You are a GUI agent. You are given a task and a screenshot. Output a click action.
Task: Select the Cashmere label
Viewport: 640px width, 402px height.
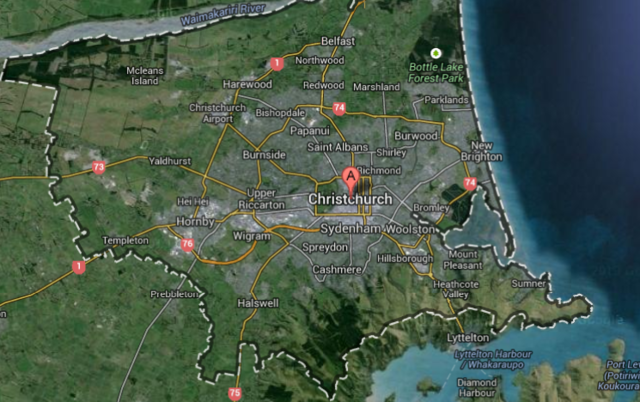(x=337, y=270)
